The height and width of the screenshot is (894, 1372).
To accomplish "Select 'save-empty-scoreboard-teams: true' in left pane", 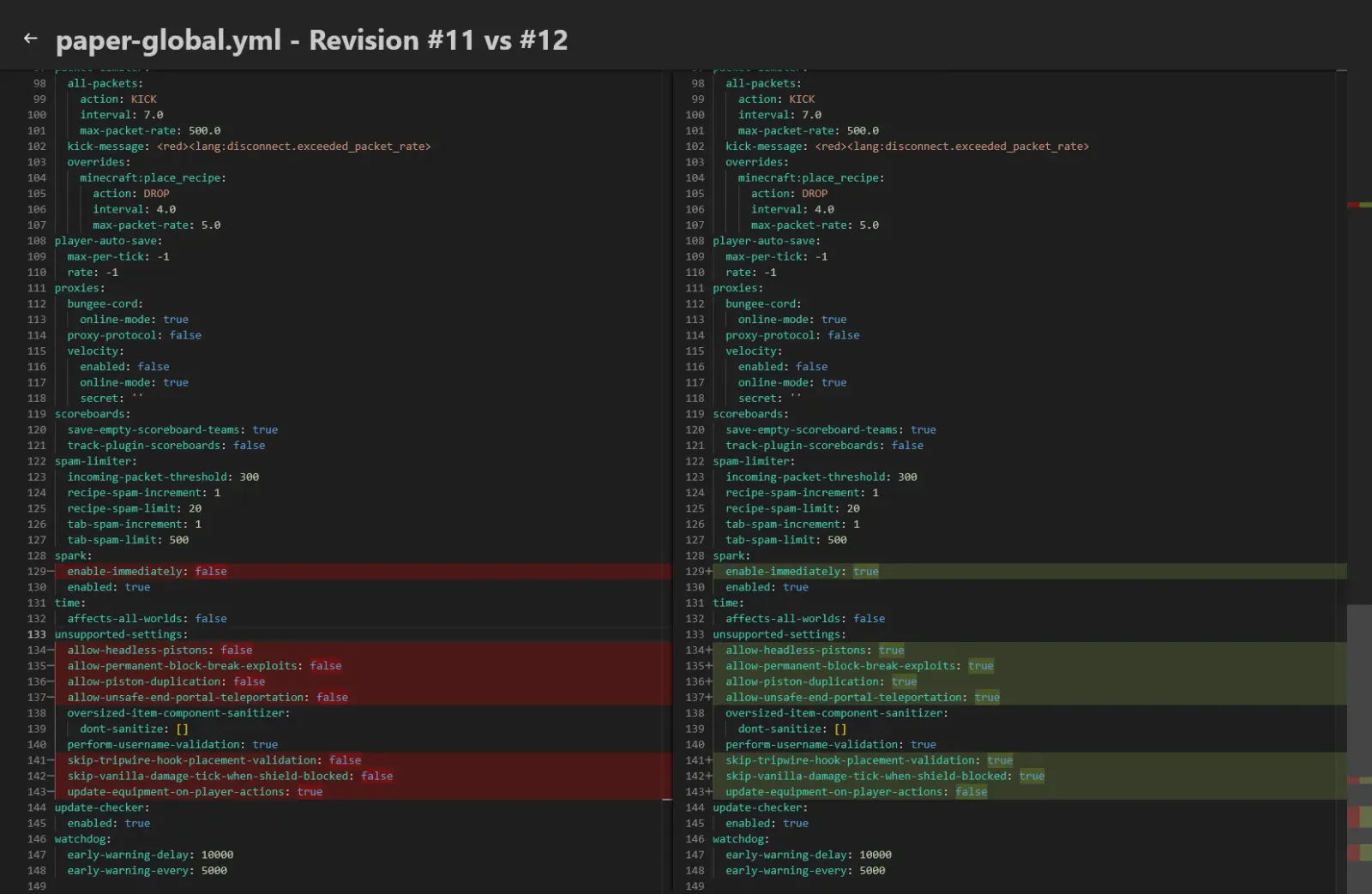I will click(172, 430).
